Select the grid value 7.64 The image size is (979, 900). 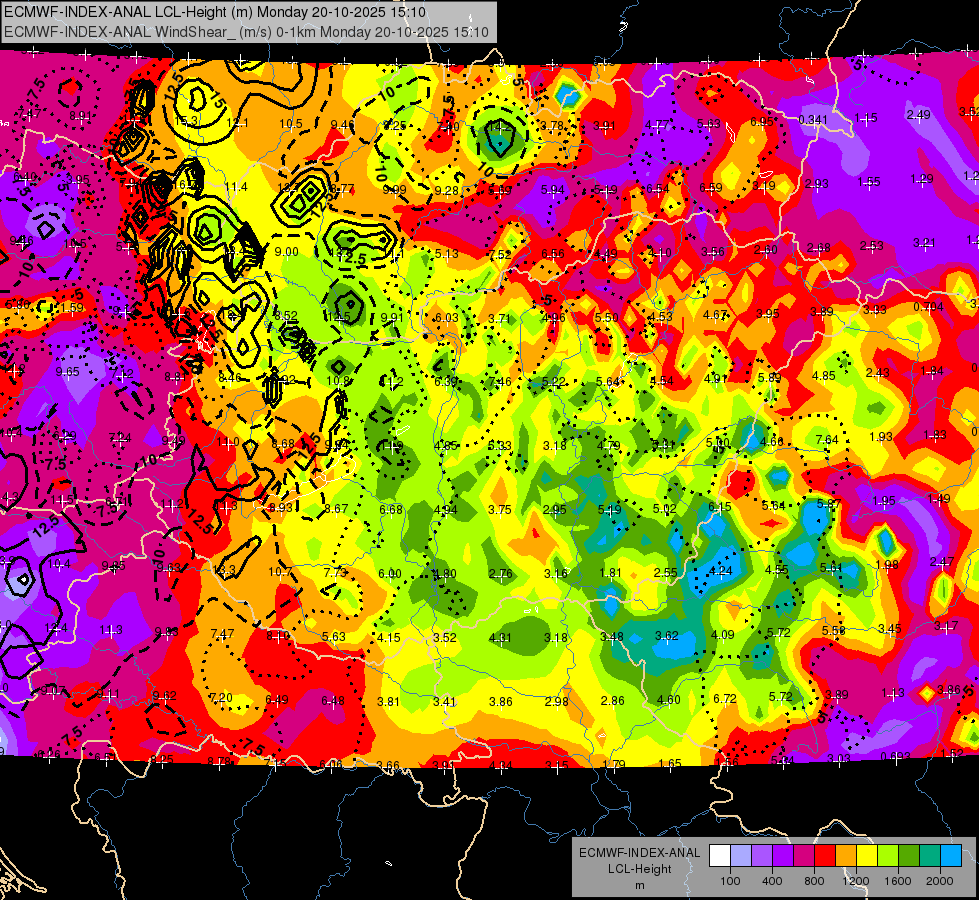tap(827, 440)
